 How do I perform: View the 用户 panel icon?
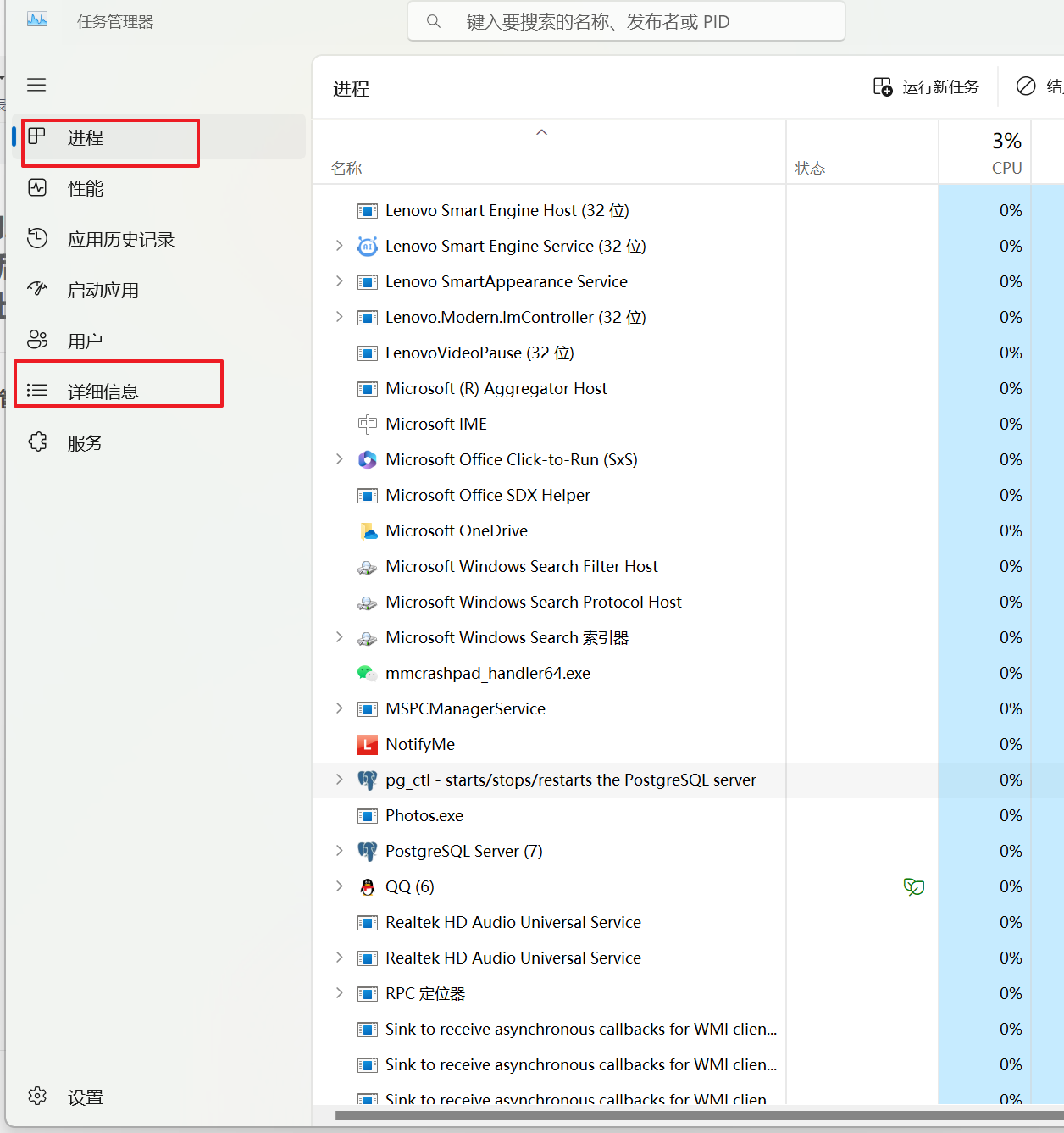37,340
